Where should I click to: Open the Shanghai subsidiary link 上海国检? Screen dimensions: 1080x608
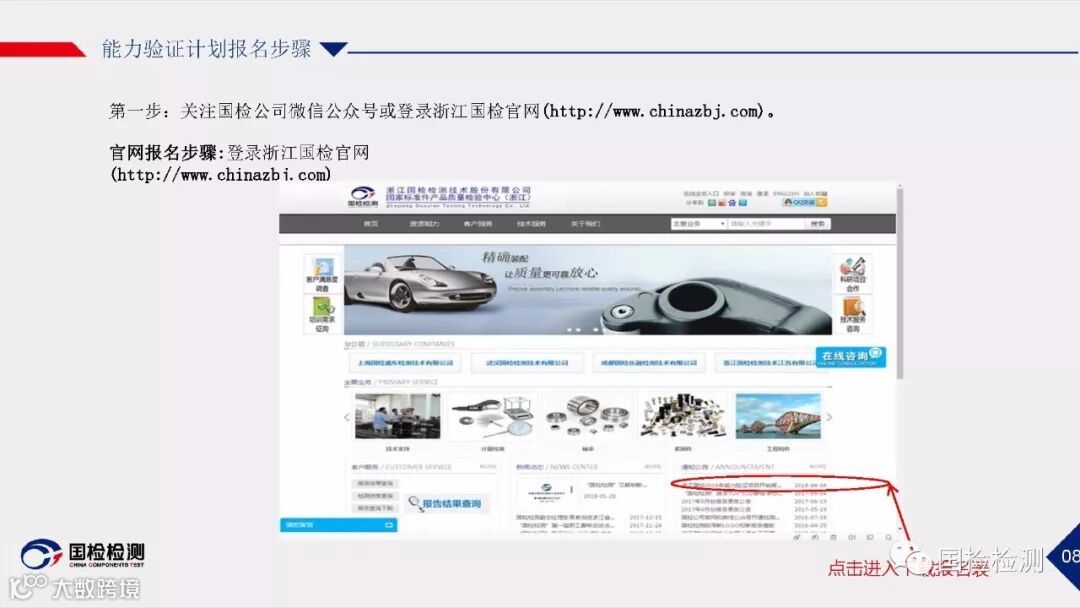405,362
